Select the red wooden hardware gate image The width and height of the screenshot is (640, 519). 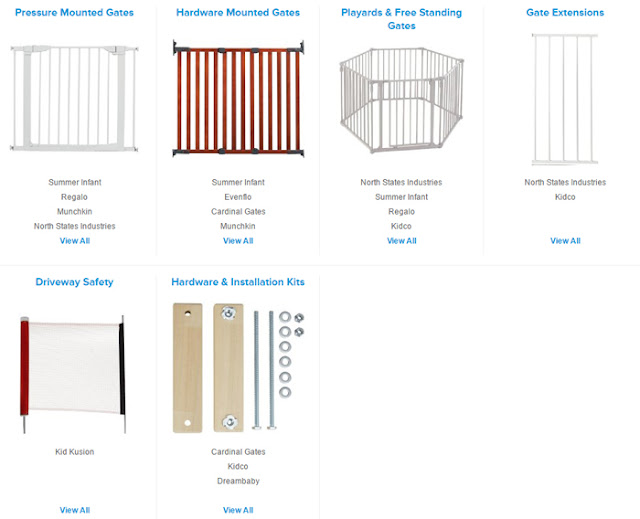[238, 98]
